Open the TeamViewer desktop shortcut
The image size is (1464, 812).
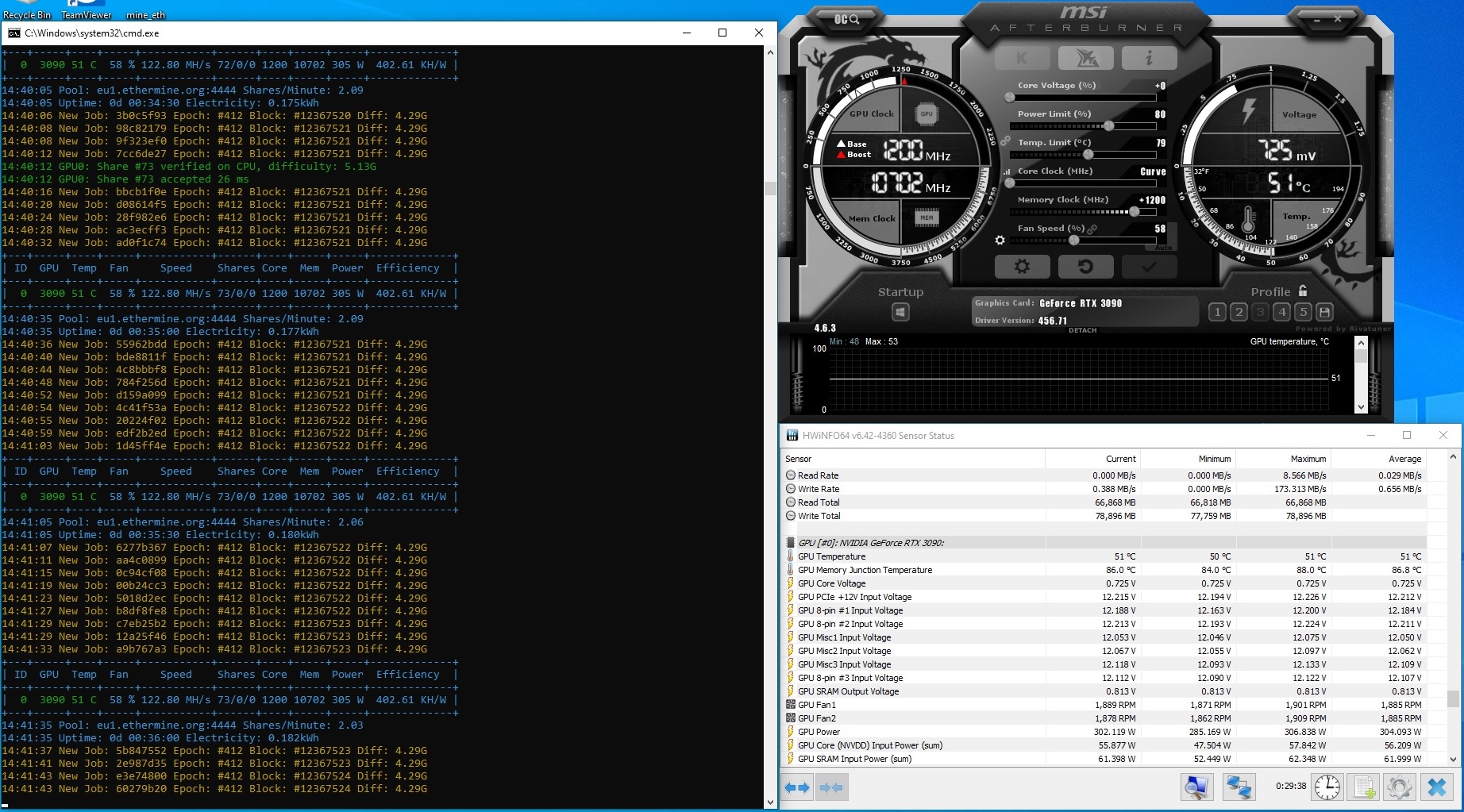pos(87,10)
